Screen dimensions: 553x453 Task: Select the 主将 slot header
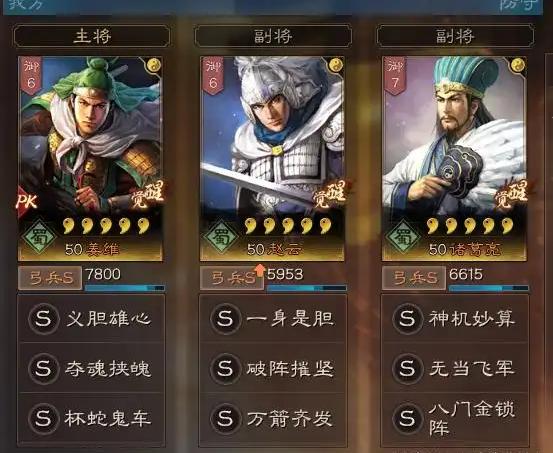(92, 36)
